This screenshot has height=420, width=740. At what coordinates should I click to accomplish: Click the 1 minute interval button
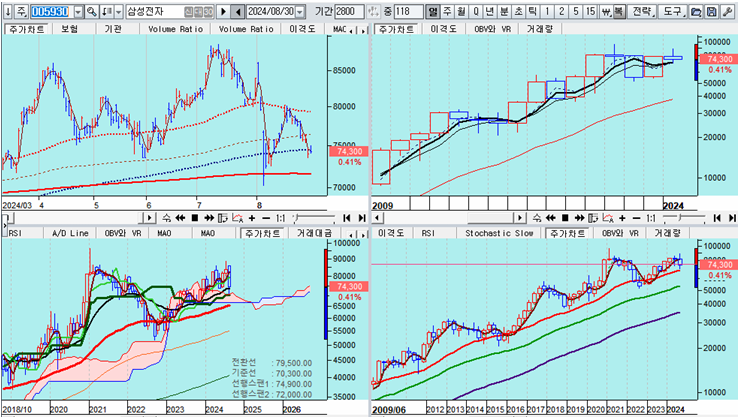tap(547, 11)
